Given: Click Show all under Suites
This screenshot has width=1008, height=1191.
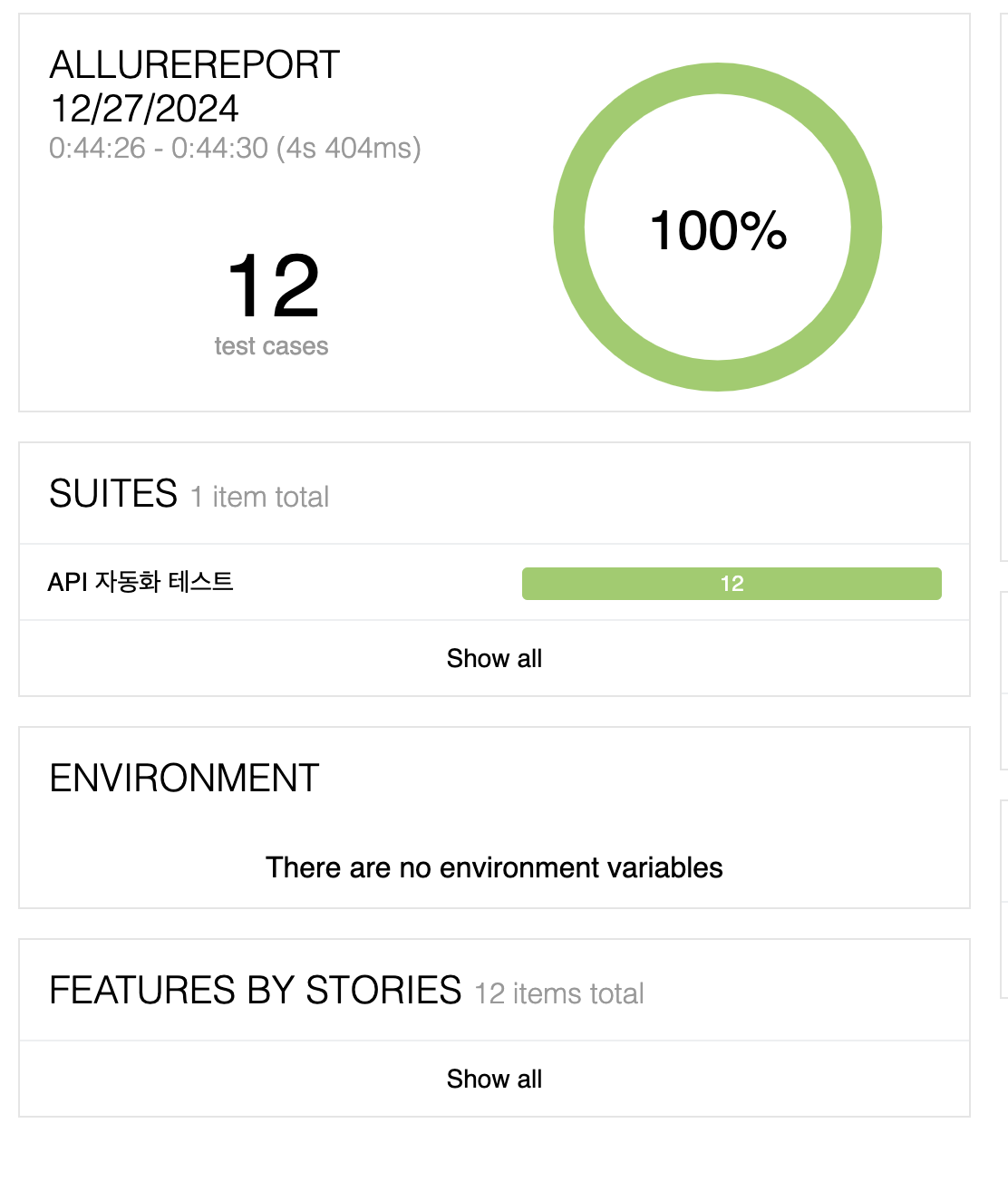Looking at the screenshot, I should pyautogui.click(x=494, y=659).
